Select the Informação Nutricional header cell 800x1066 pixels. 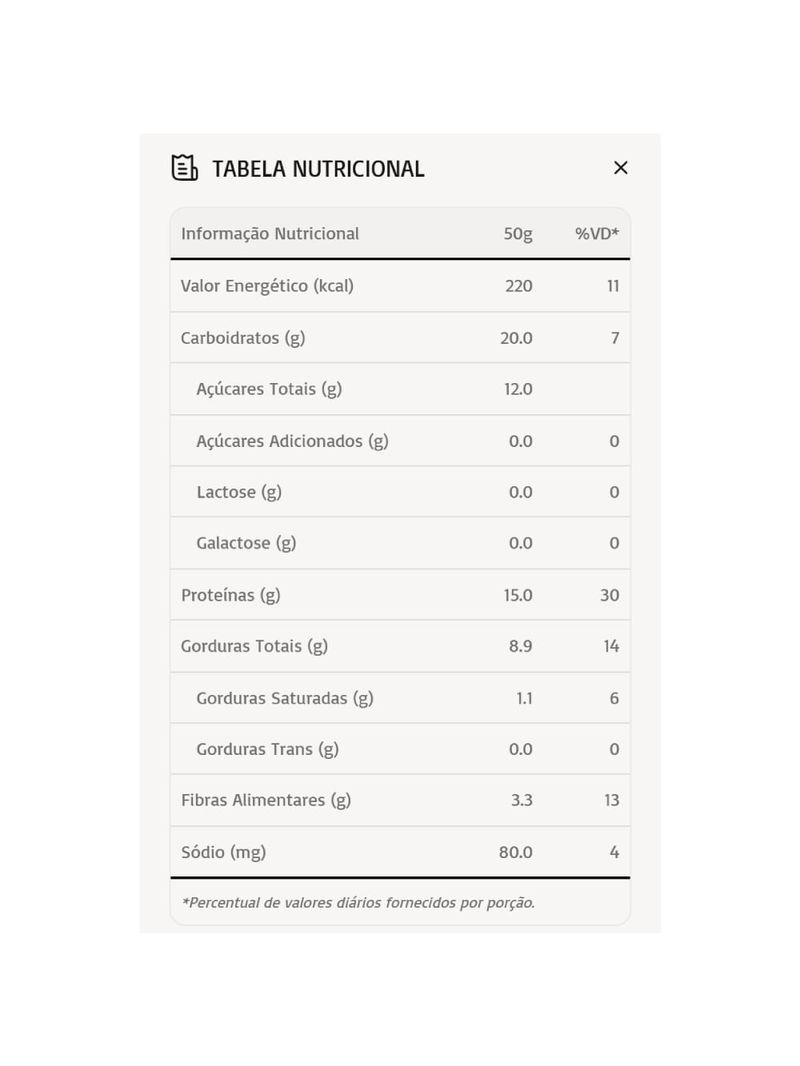tap(270, 233)
